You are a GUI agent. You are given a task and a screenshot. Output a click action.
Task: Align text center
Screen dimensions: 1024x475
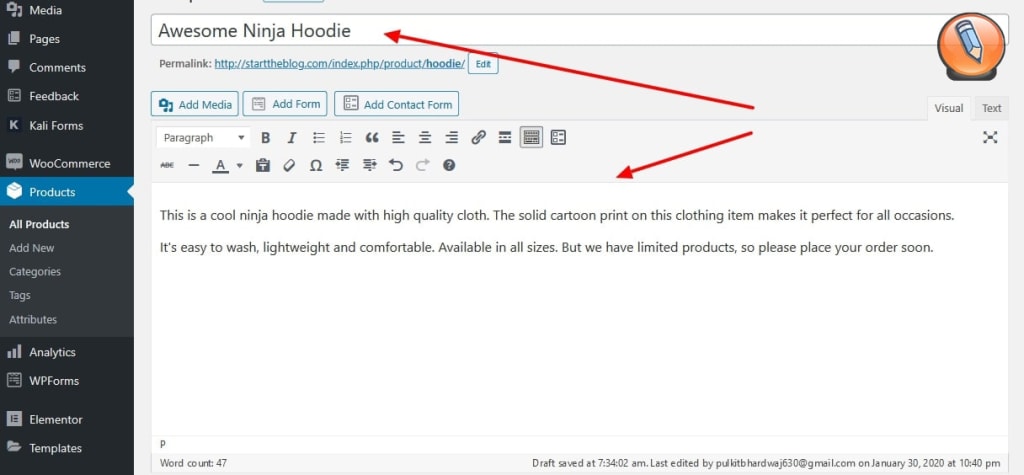[x=425, y=138]
